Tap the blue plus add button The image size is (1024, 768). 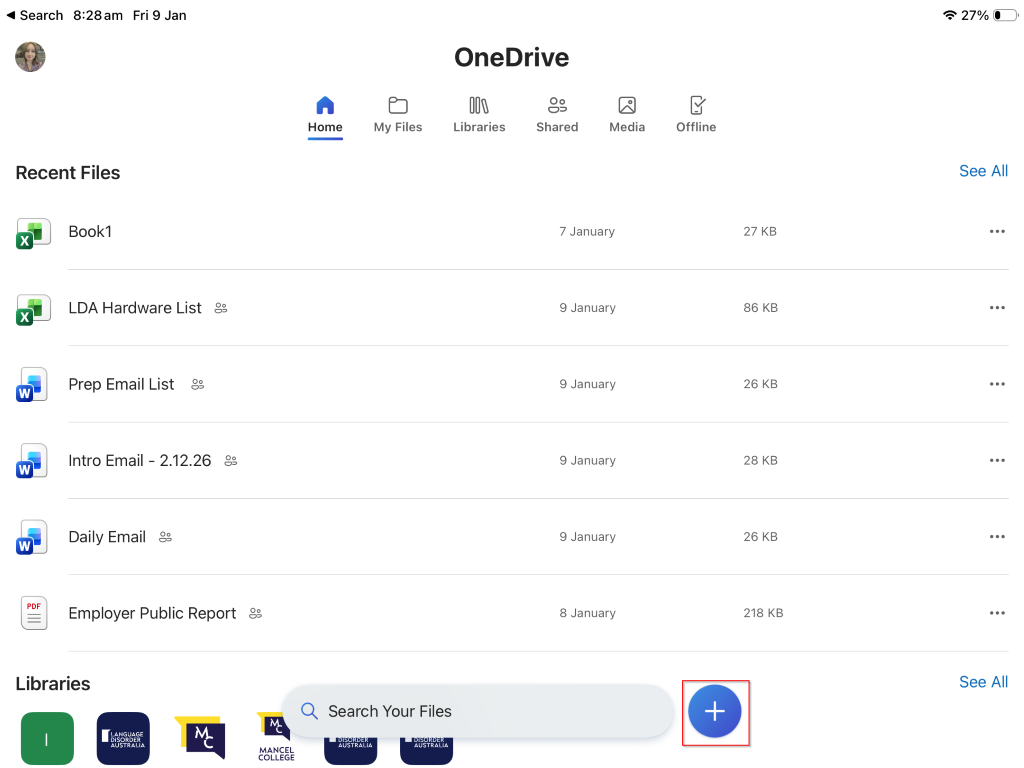point(714,711)
